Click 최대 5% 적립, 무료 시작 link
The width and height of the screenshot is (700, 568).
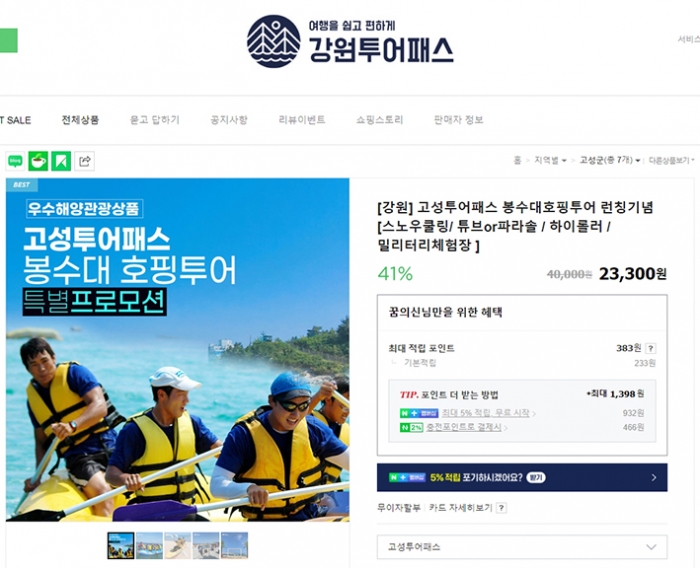coord(486,413)
